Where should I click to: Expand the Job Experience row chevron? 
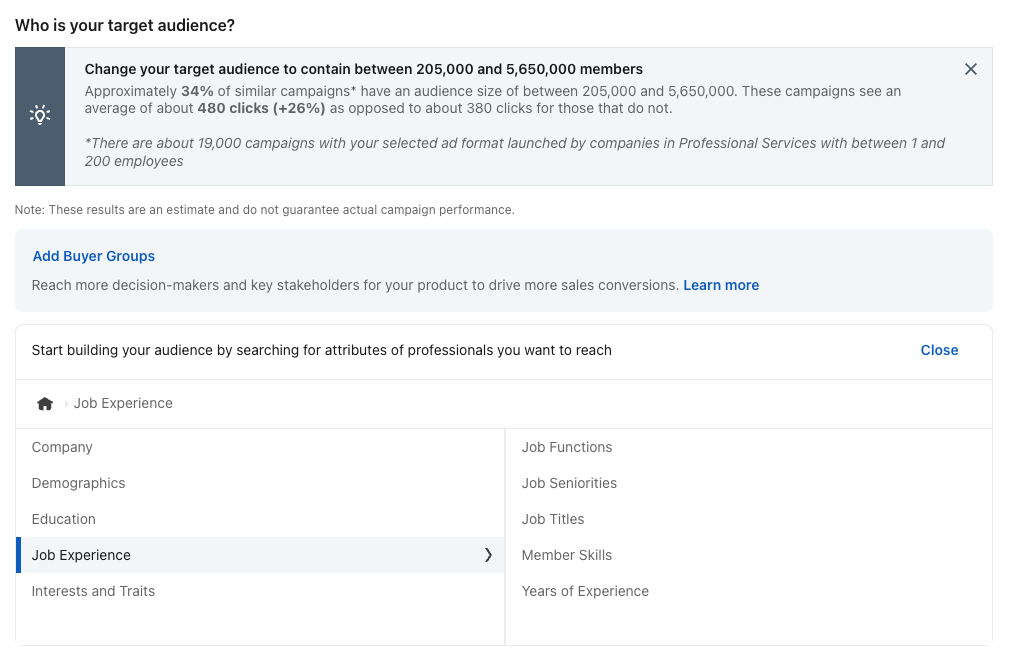488,555
